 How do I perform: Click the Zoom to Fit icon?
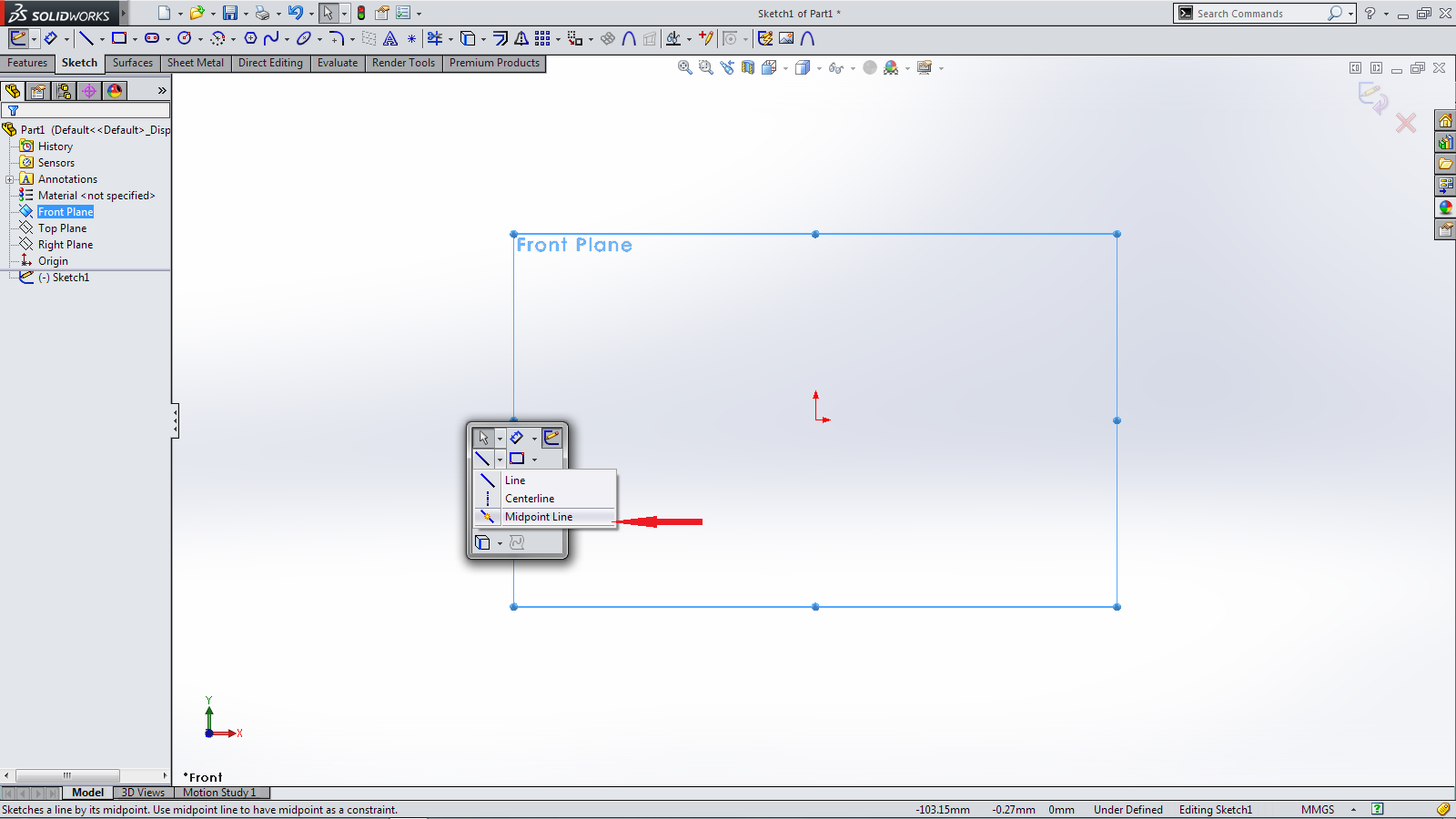tap(684, 67)
